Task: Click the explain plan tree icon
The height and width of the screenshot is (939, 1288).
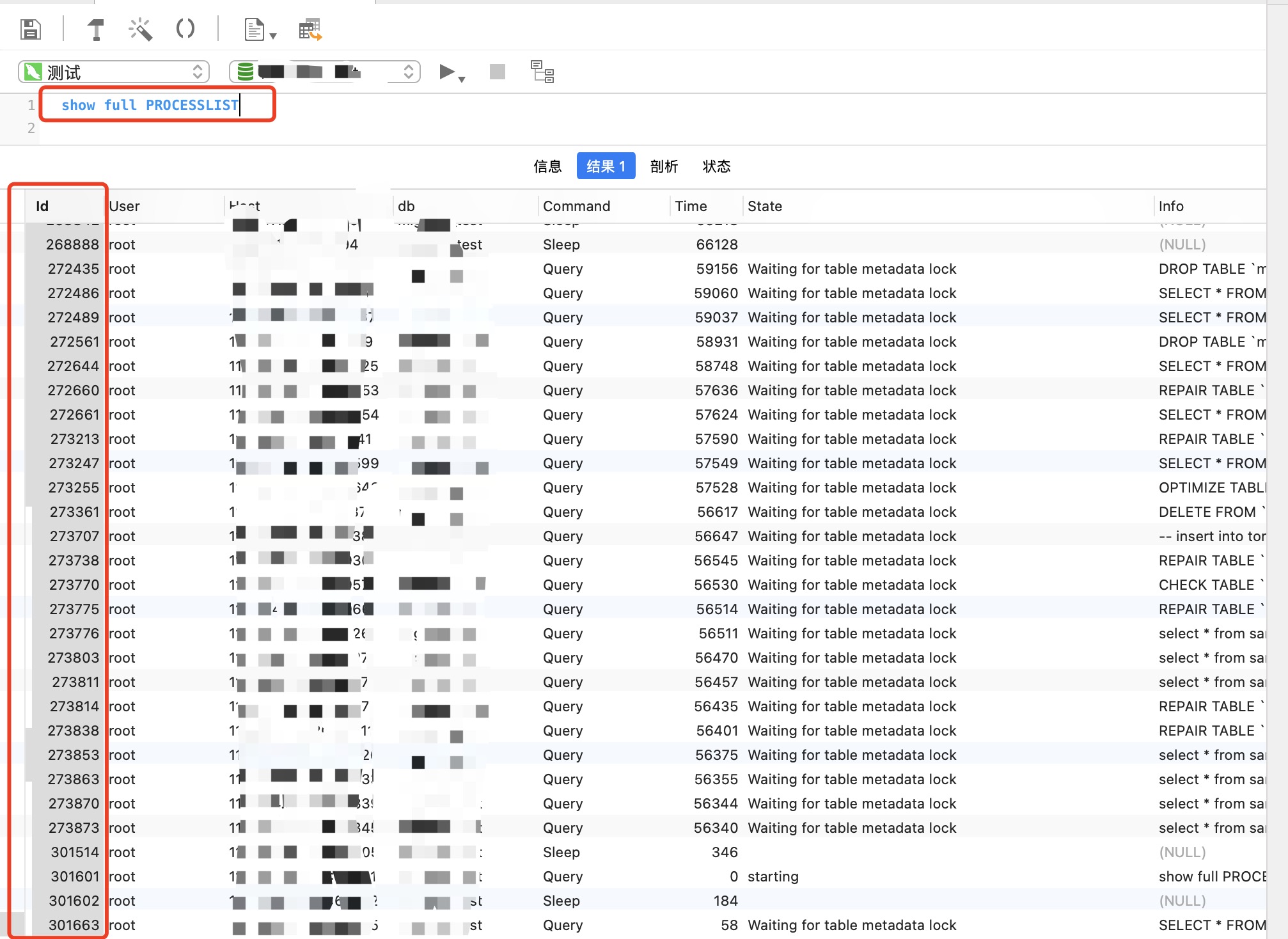Action: pyautogui.click(x=542, y=72)
